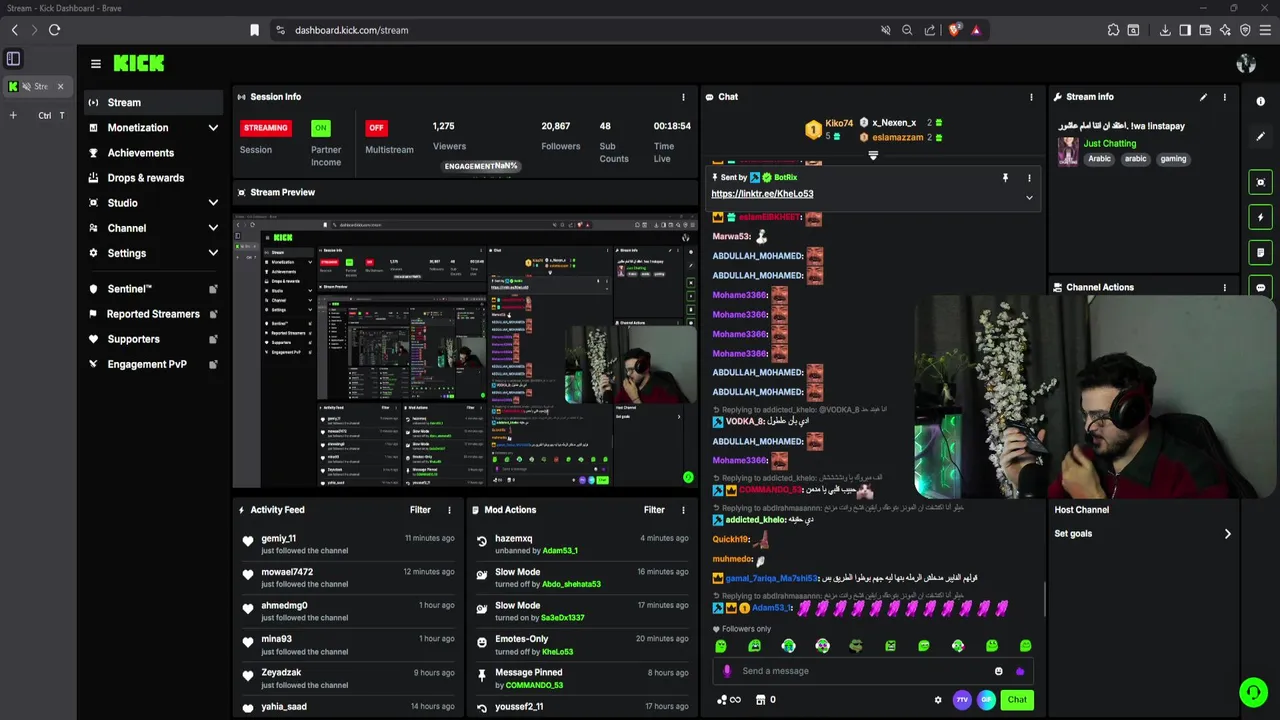Click the Slow Mode turned off entry
This screenshot has height=720, width=1280.
click(x=584, y=578)
